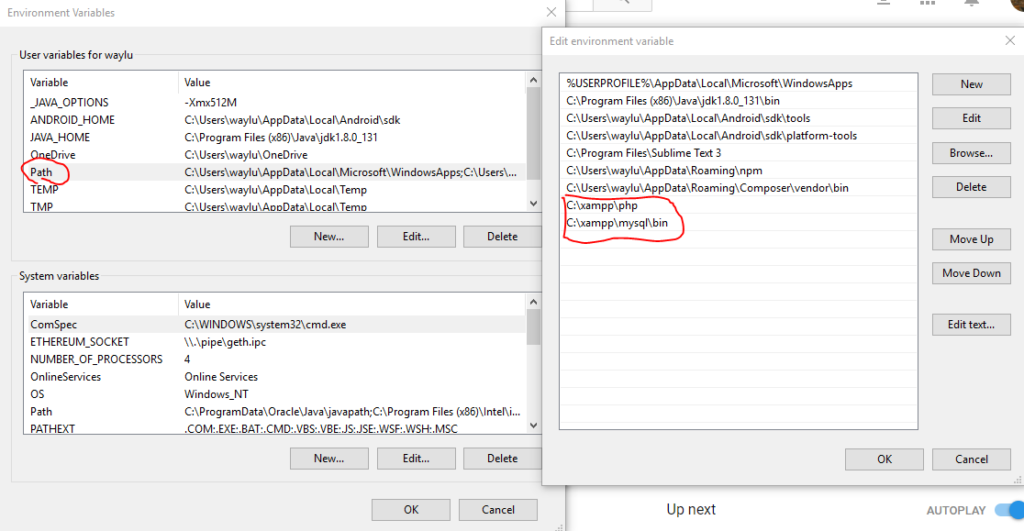Delete the selected path entry

pyautogui.click(x=971, y=187)
